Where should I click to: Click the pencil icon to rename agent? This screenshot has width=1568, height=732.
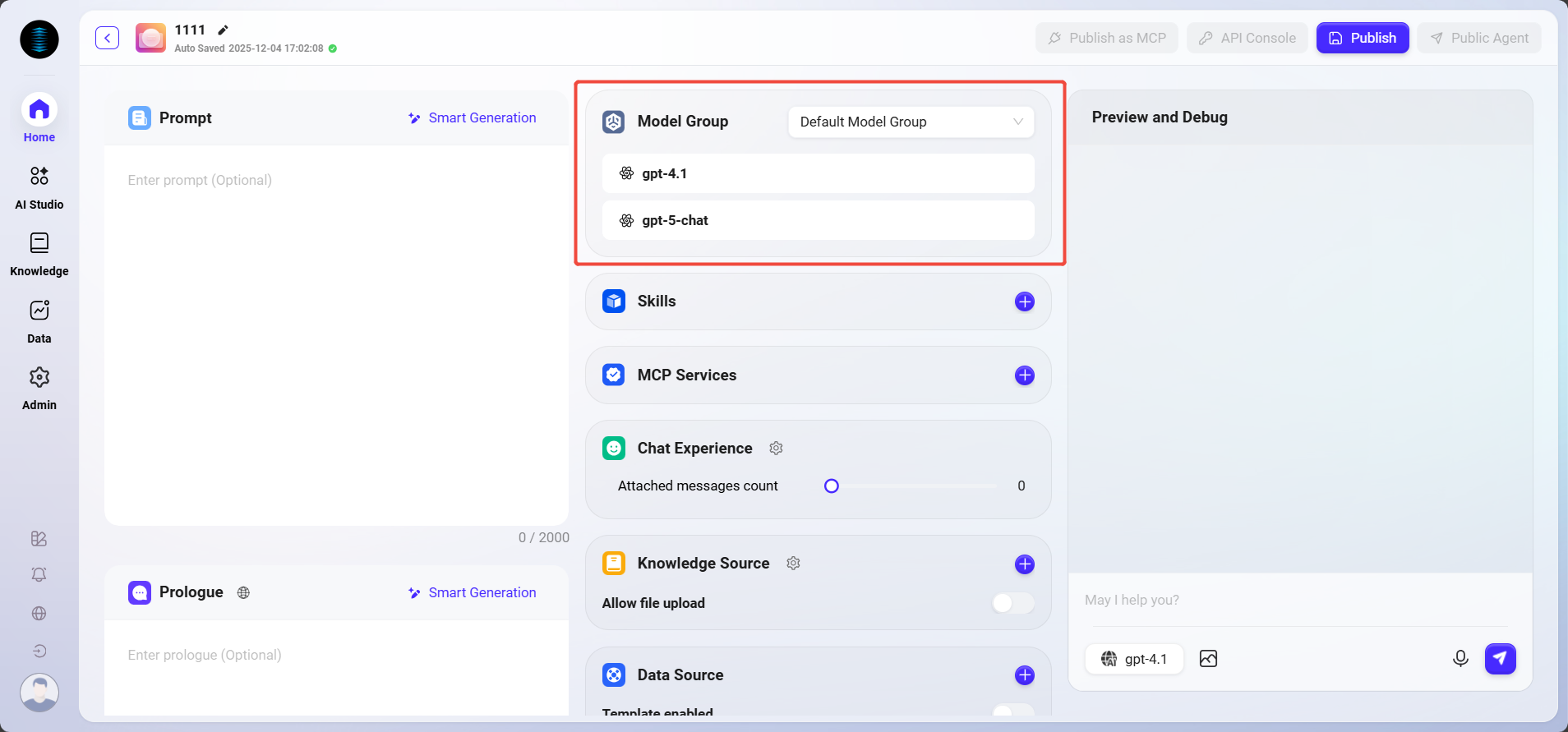tap(223, 30)
